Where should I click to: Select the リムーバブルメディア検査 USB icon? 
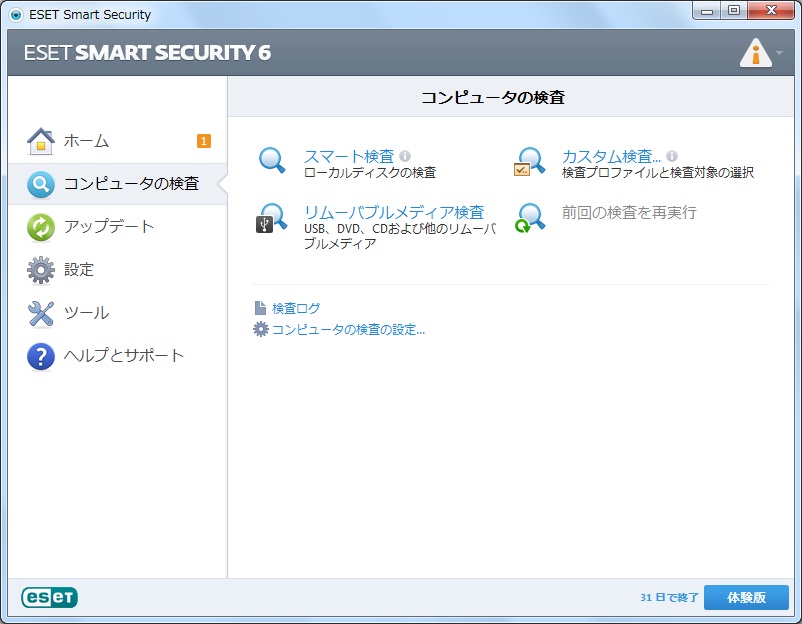click(x=272, y=218)
